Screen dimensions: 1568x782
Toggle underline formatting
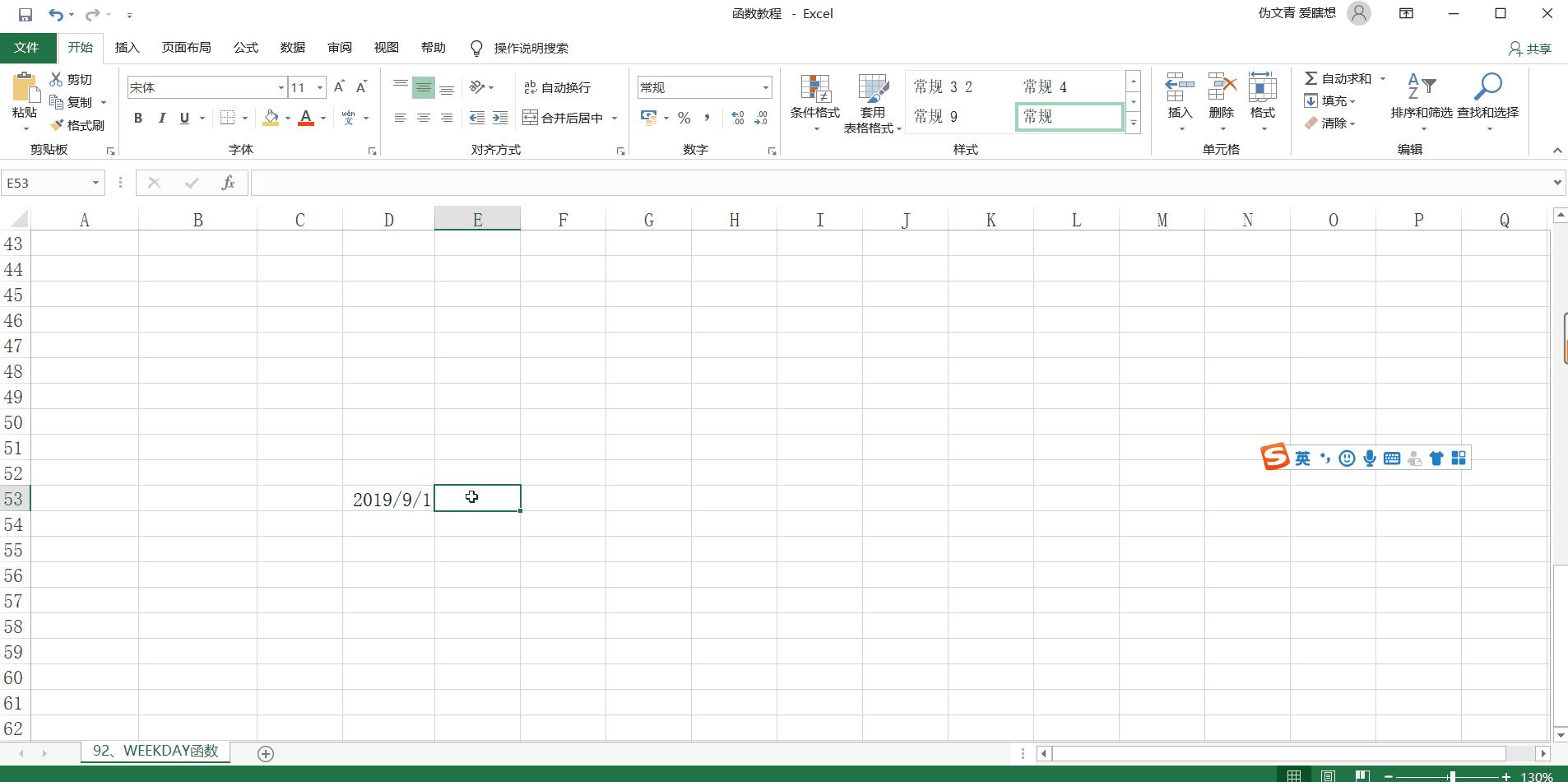pos(183,118)
